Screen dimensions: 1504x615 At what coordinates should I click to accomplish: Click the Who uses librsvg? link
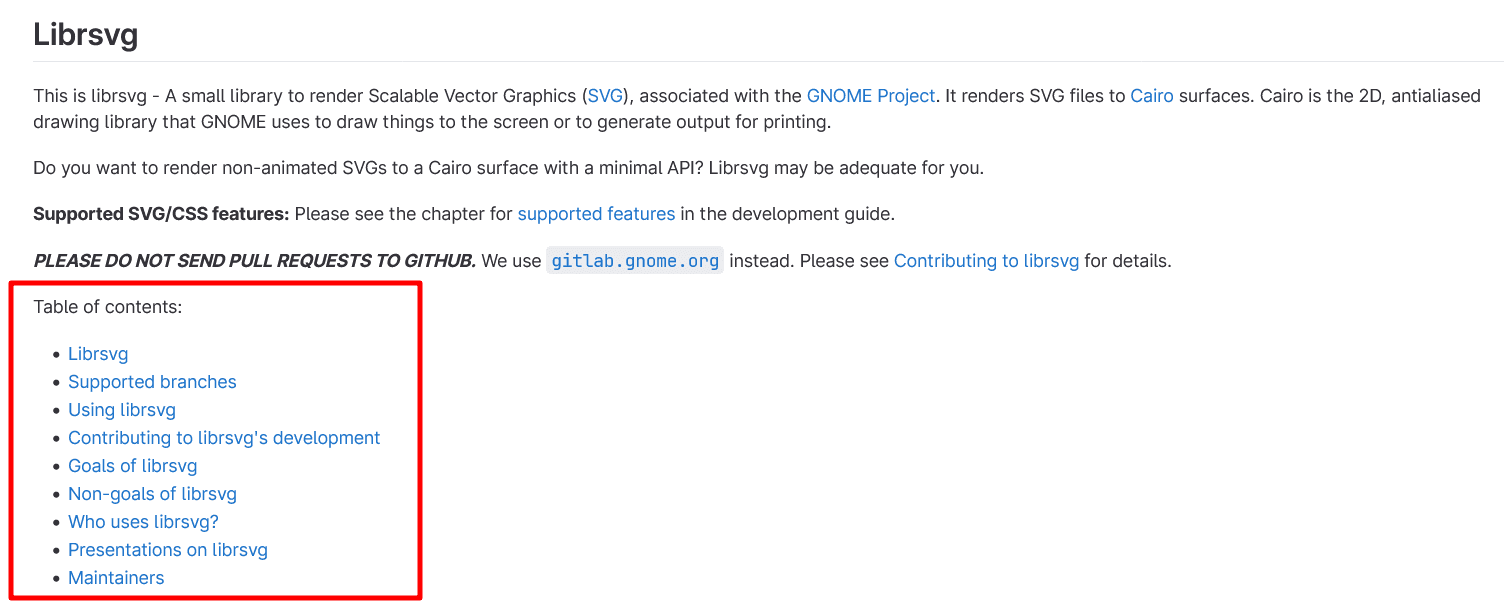click(x=143, y=522)
